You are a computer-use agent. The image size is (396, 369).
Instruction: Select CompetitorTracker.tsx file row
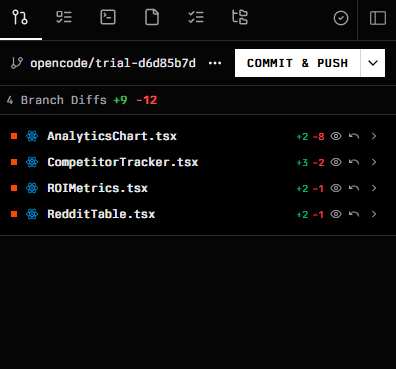(x=198, y=162)
